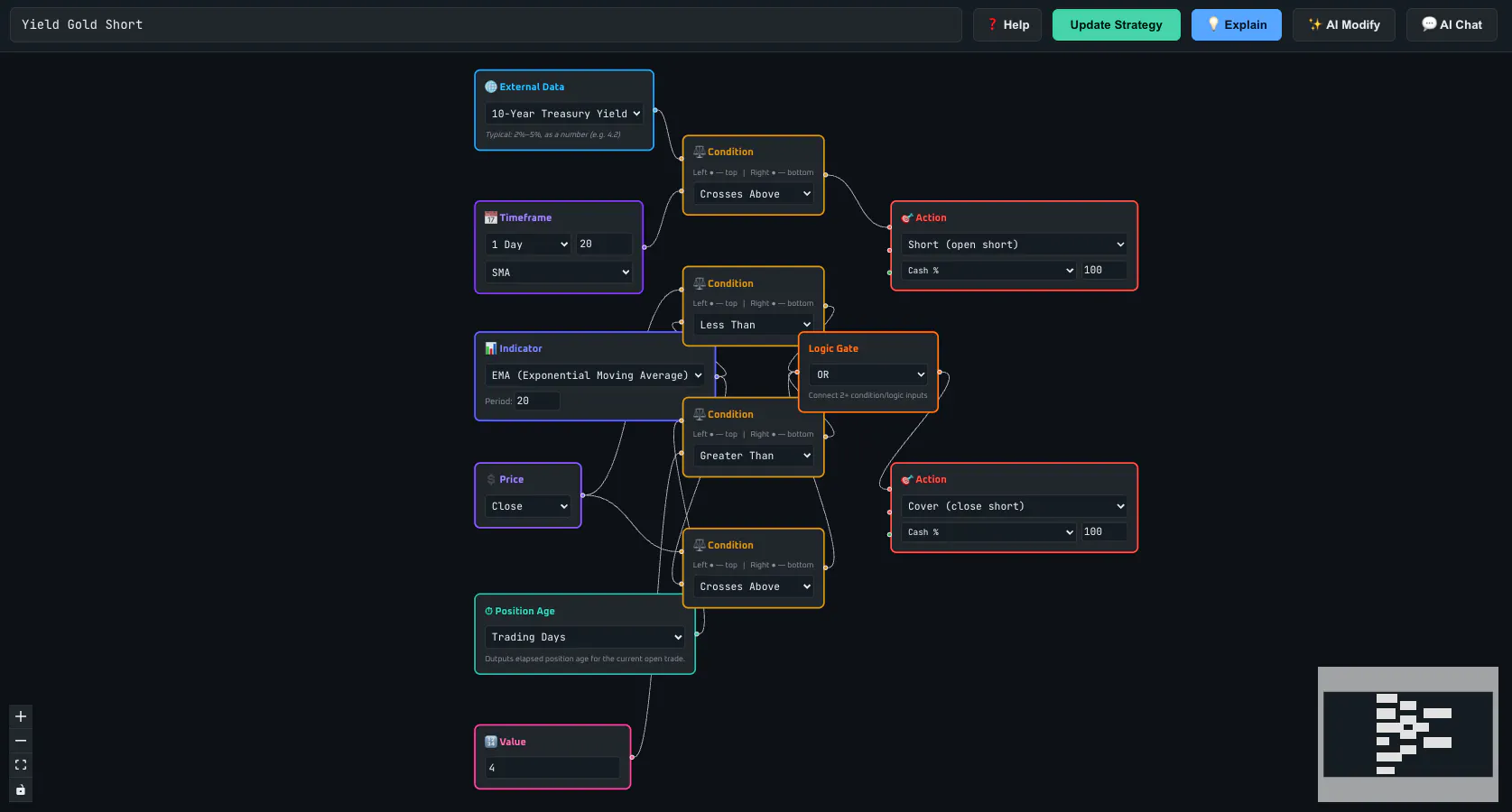
Task: Click the scale icon on the lowest Condition node
Action: 700,545
